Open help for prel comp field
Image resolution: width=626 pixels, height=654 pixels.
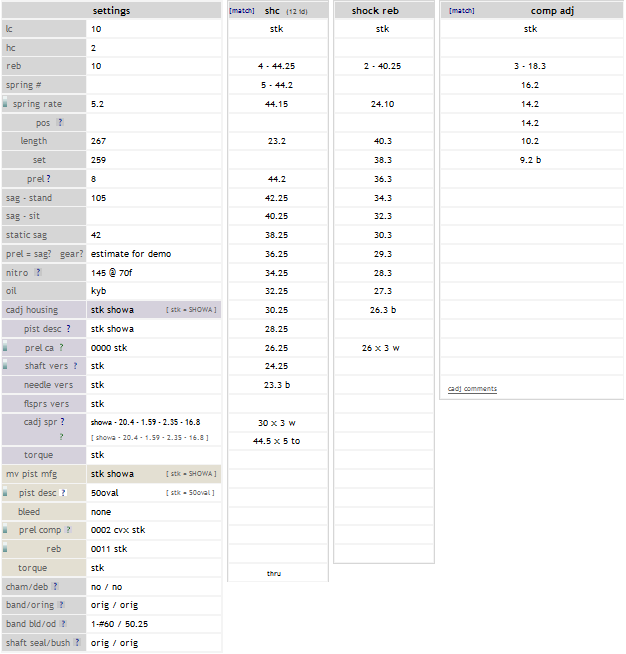click(x=67, y=530)
